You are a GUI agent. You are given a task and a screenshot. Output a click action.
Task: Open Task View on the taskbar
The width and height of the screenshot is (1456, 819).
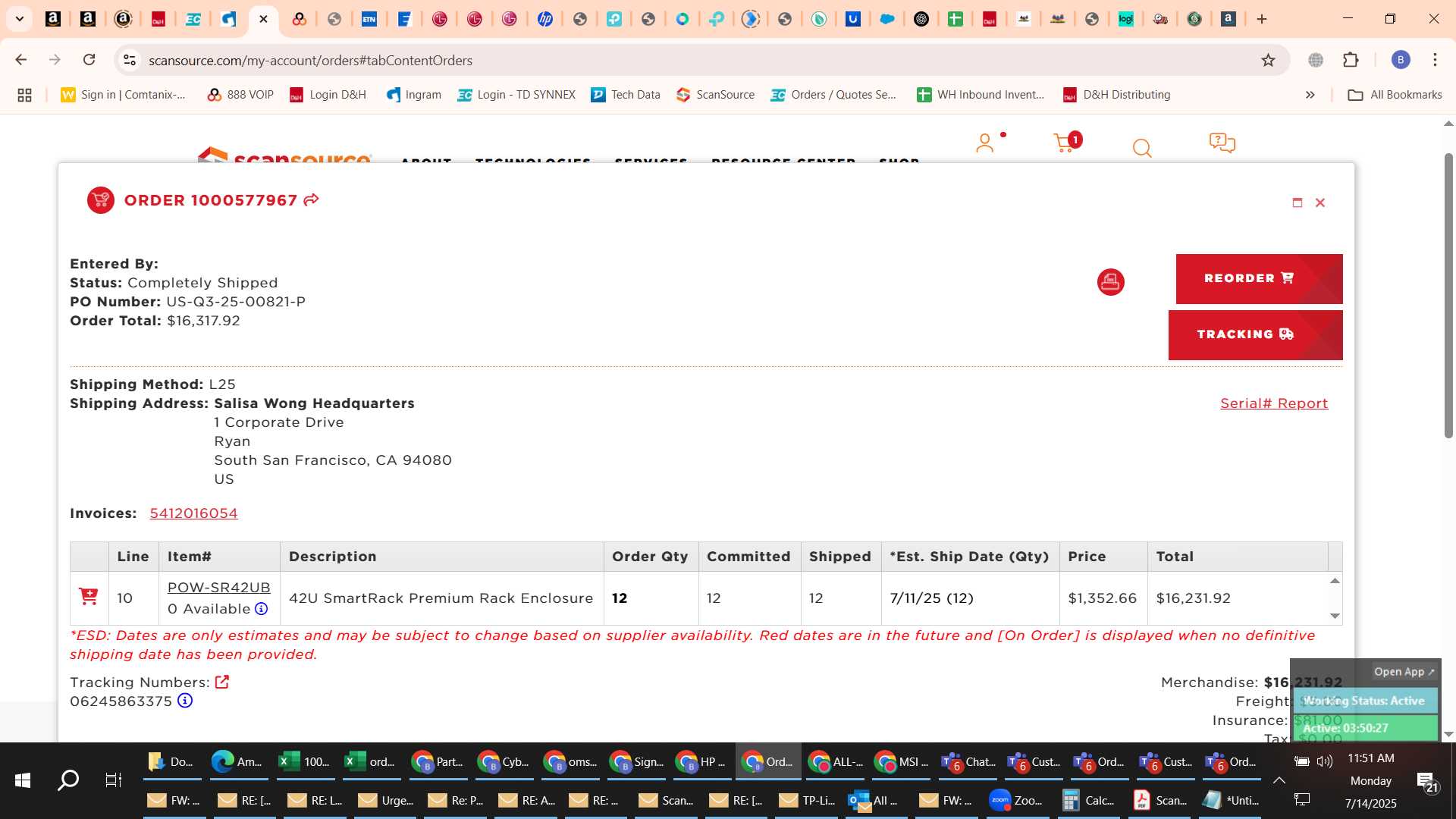(x=113, y=780)
